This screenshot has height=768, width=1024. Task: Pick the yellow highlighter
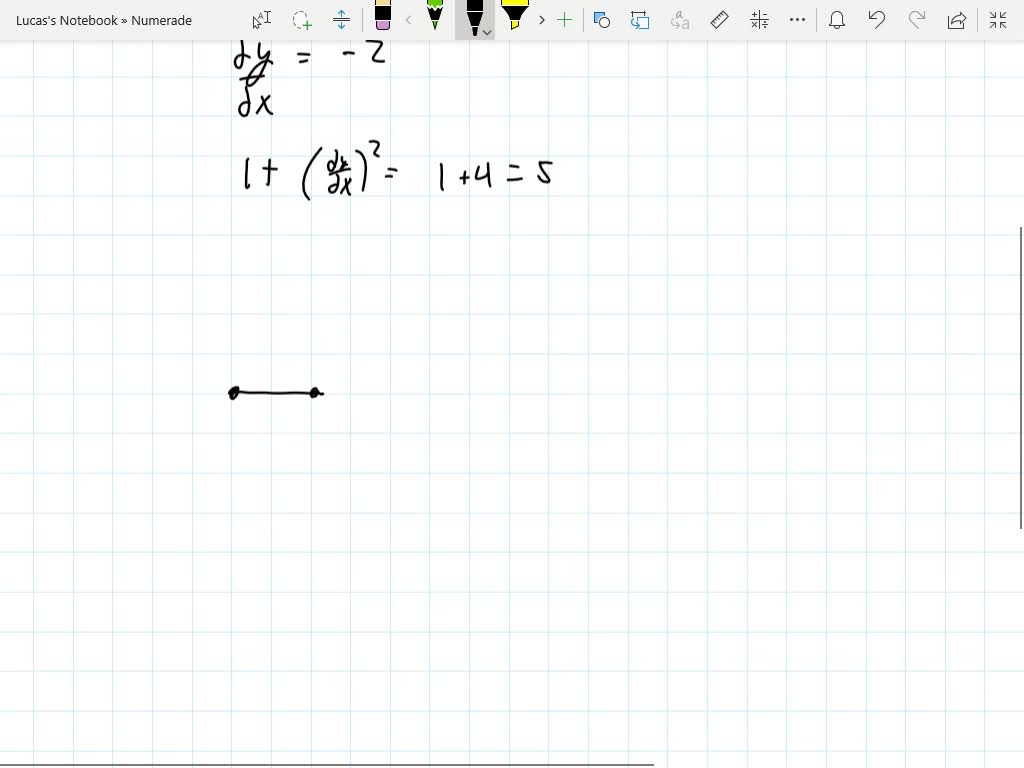click(x=513, y=20)
